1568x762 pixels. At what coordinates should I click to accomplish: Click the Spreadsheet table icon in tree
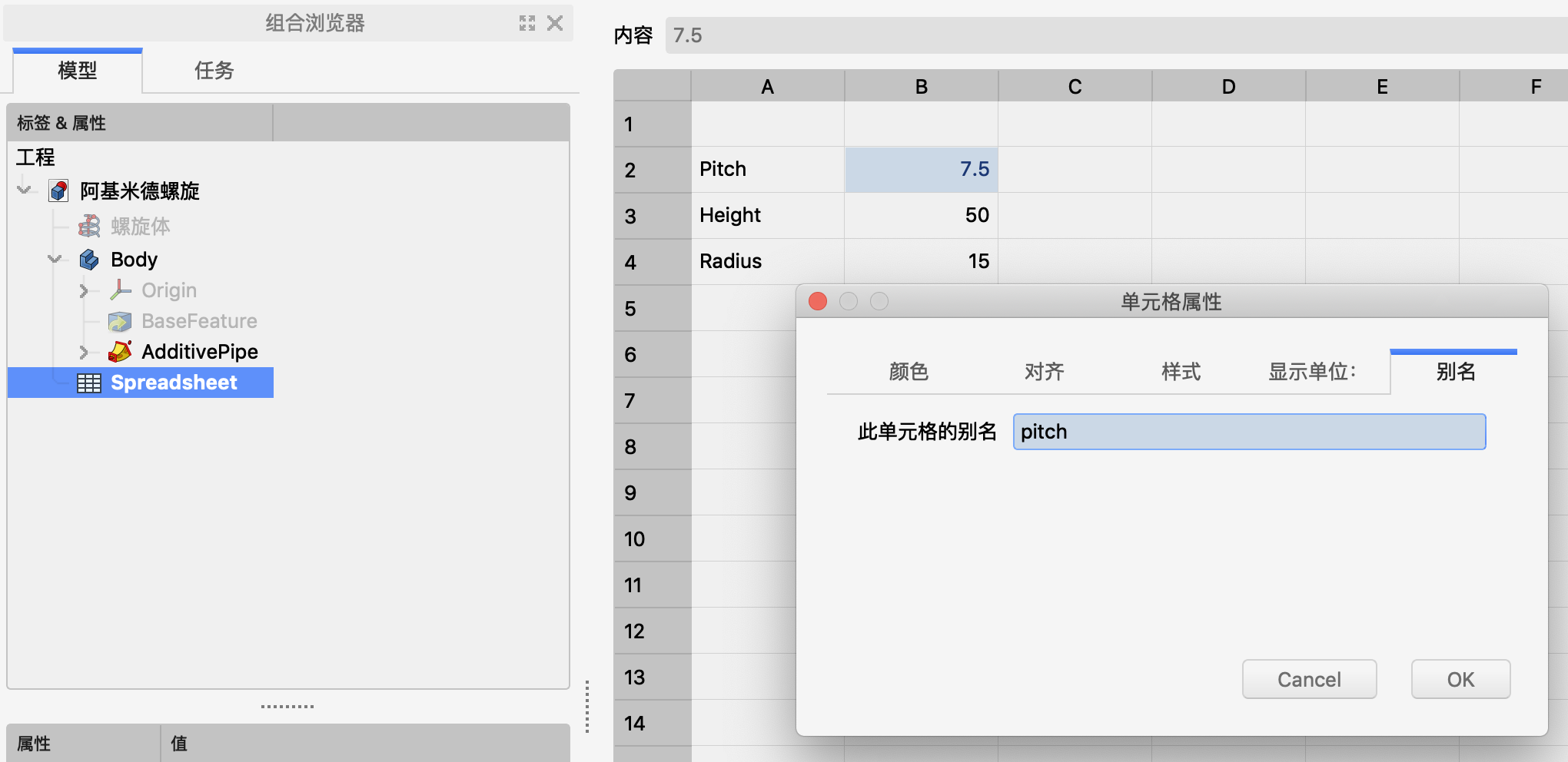click(89, 383)
